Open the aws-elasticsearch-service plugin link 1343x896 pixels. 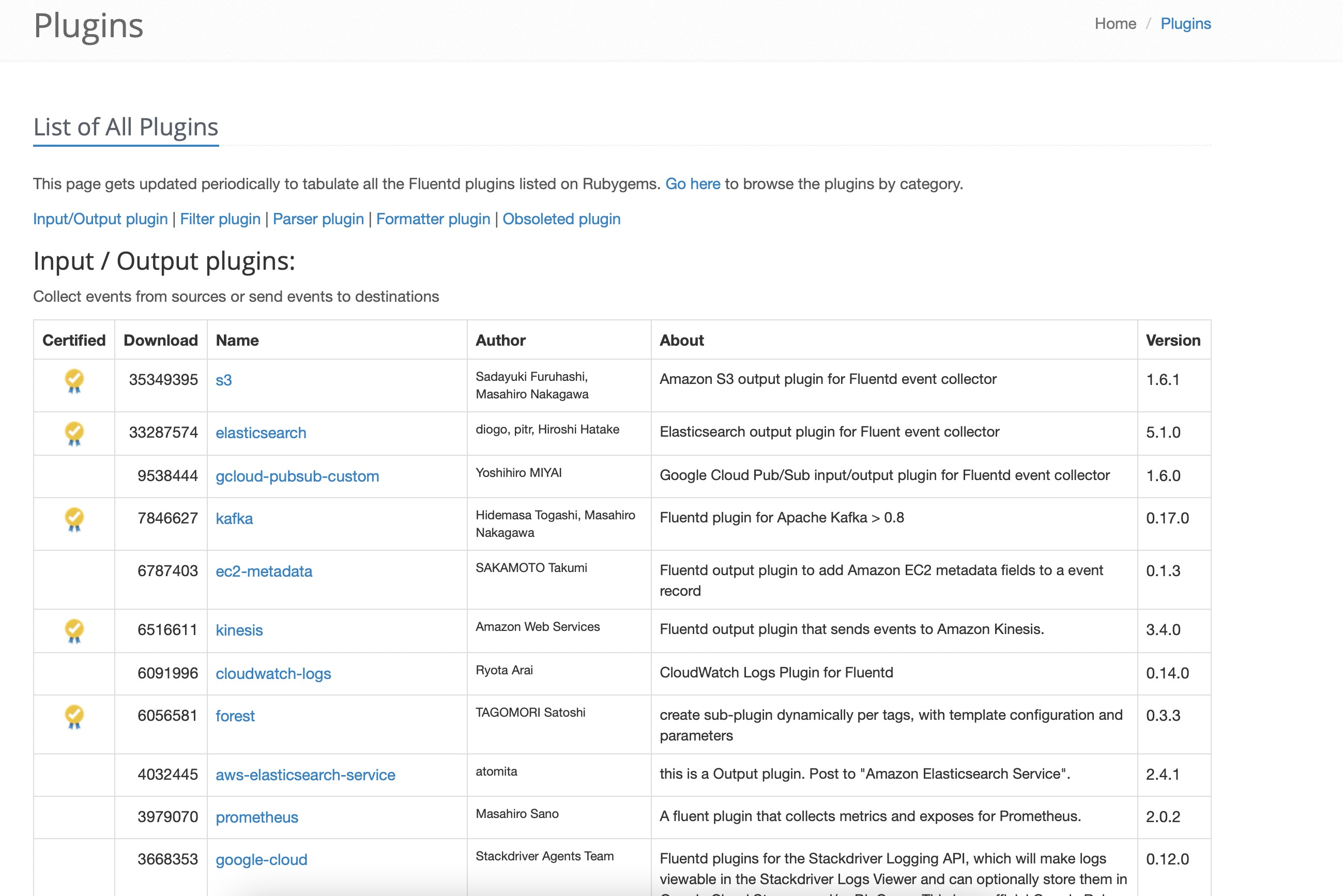305,775
